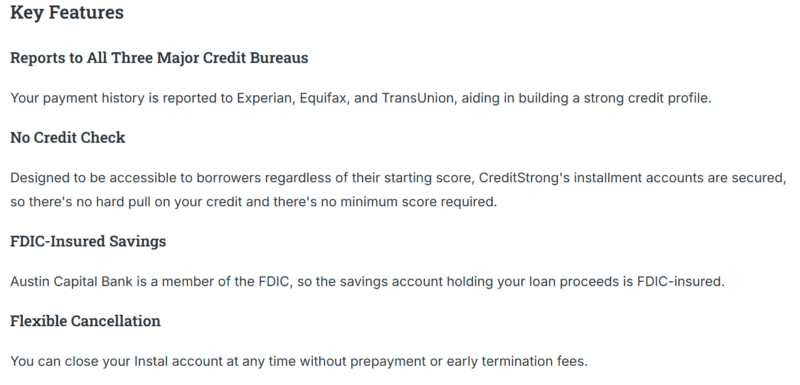Screen dimensions: 800x385
Task: Click the Key Features heading
Action: (67, 13)
